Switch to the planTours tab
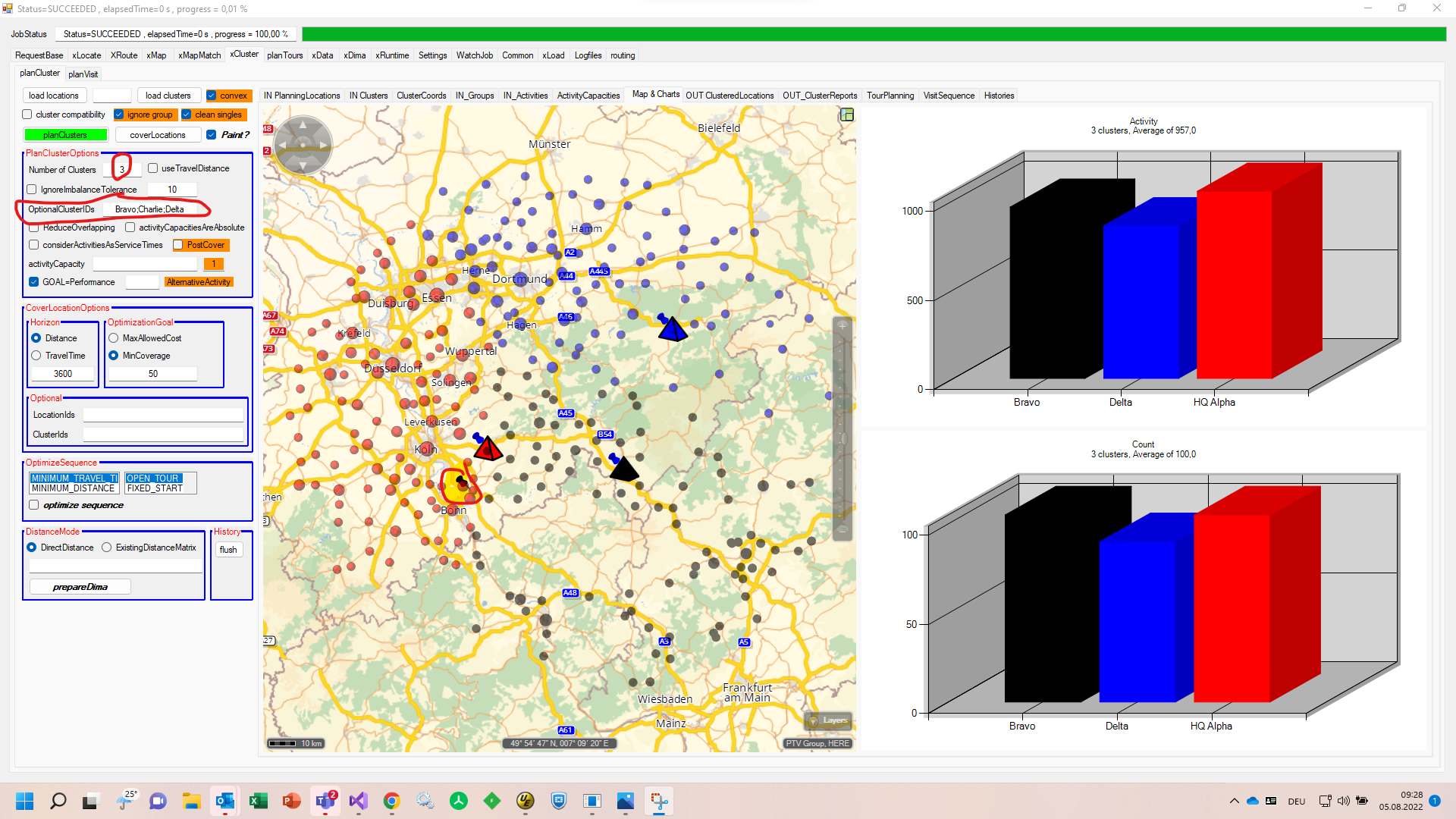 (284, 55)
